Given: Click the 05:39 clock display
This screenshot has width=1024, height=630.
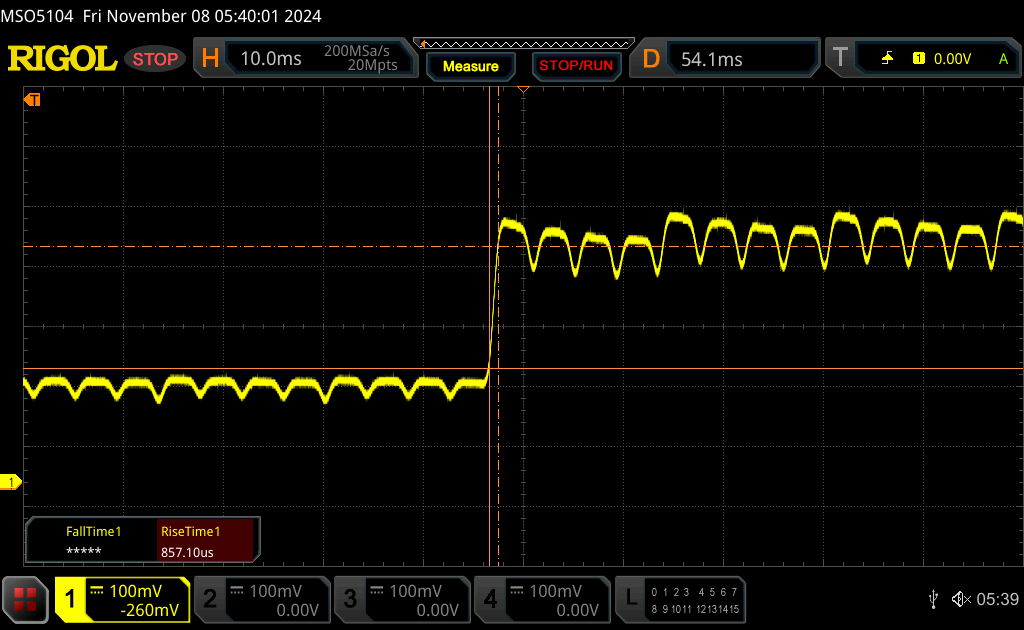Looking at the screenshot, I should click(x=997, y=599).
